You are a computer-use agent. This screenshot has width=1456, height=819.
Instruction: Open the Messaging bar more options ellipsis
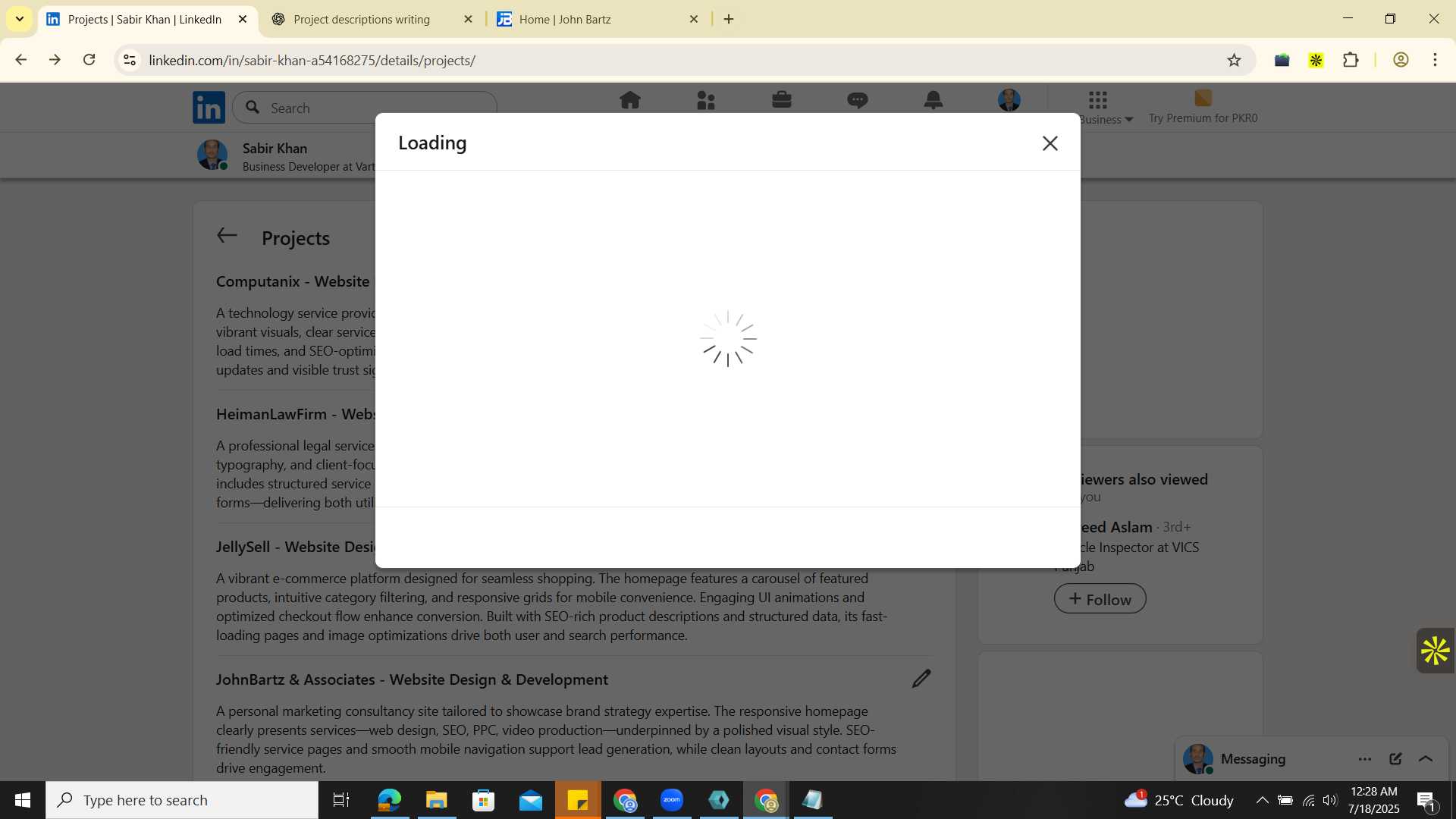coord(1365,759)
